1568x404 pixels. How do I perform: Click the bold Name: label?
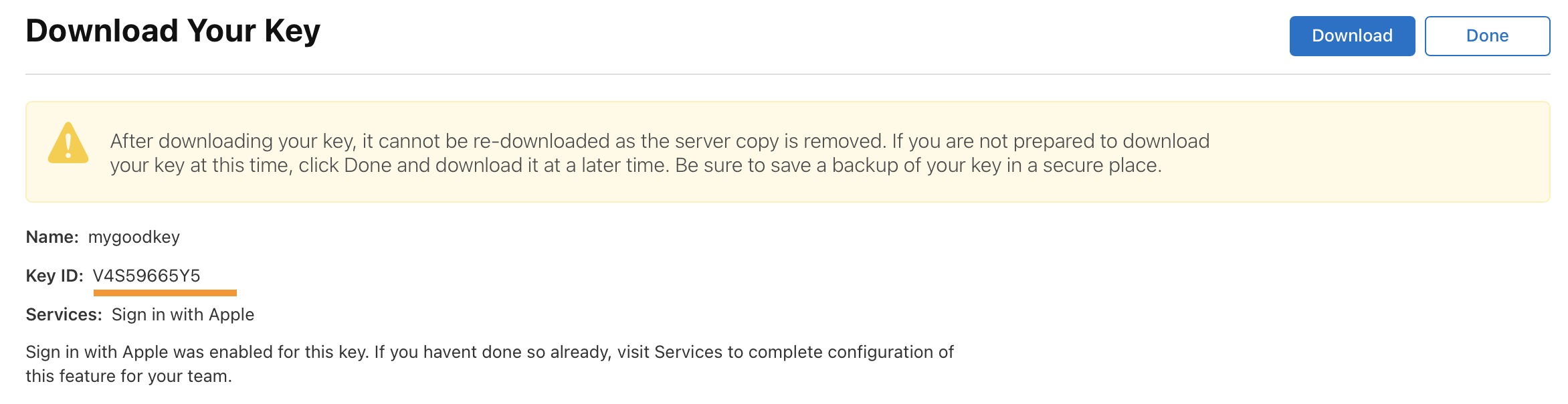point(52,237)
